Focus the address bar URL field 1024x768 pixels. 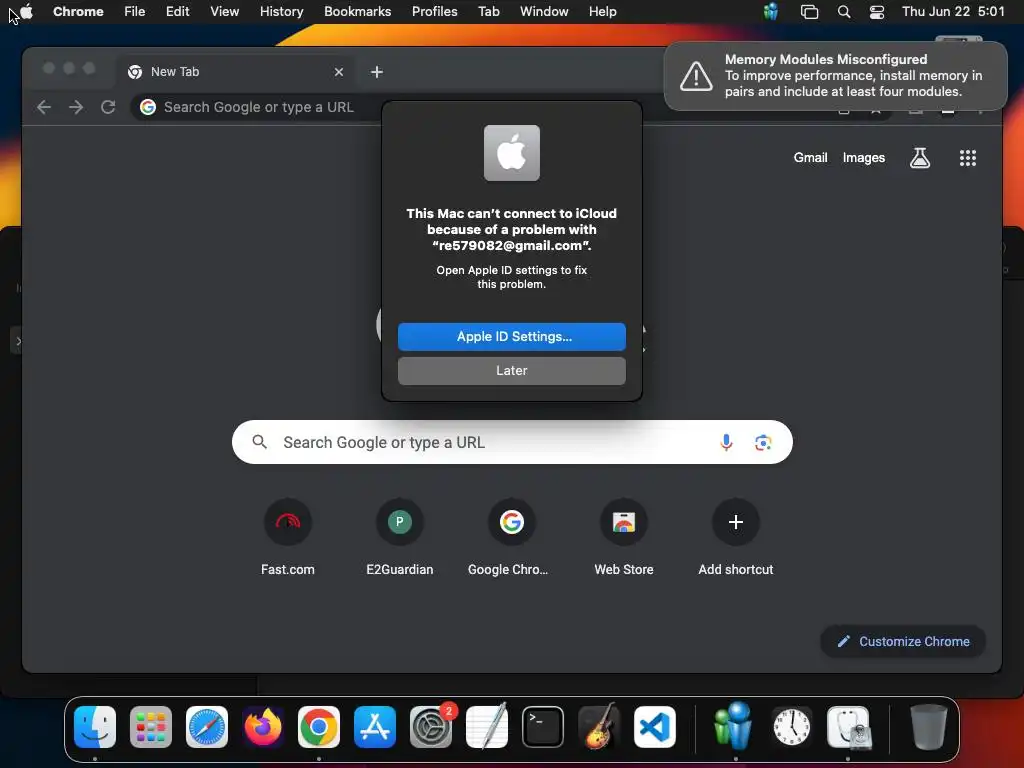(261, 107)
